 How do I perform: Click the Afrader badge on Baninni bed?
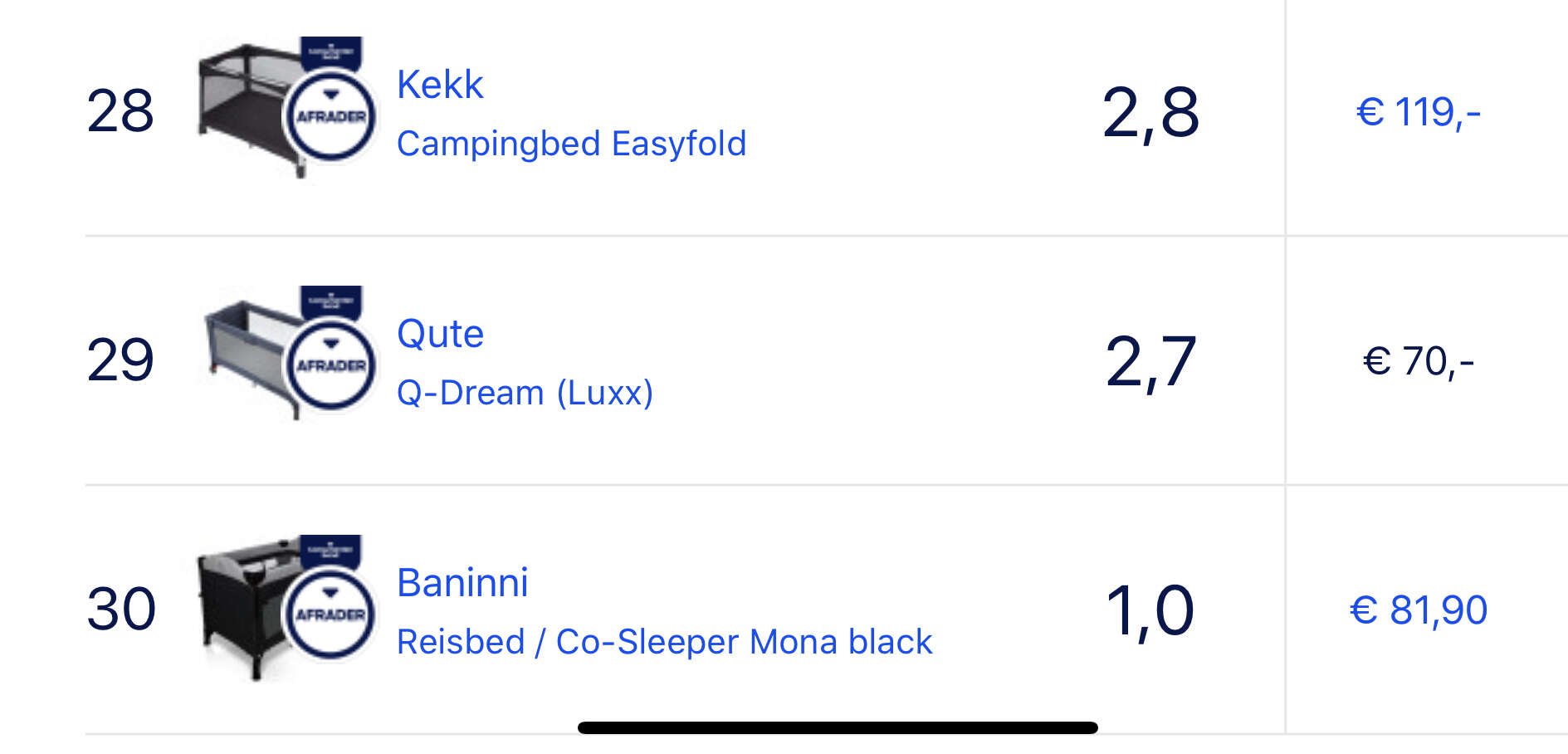pyautogui.click(x=330, y=614)
